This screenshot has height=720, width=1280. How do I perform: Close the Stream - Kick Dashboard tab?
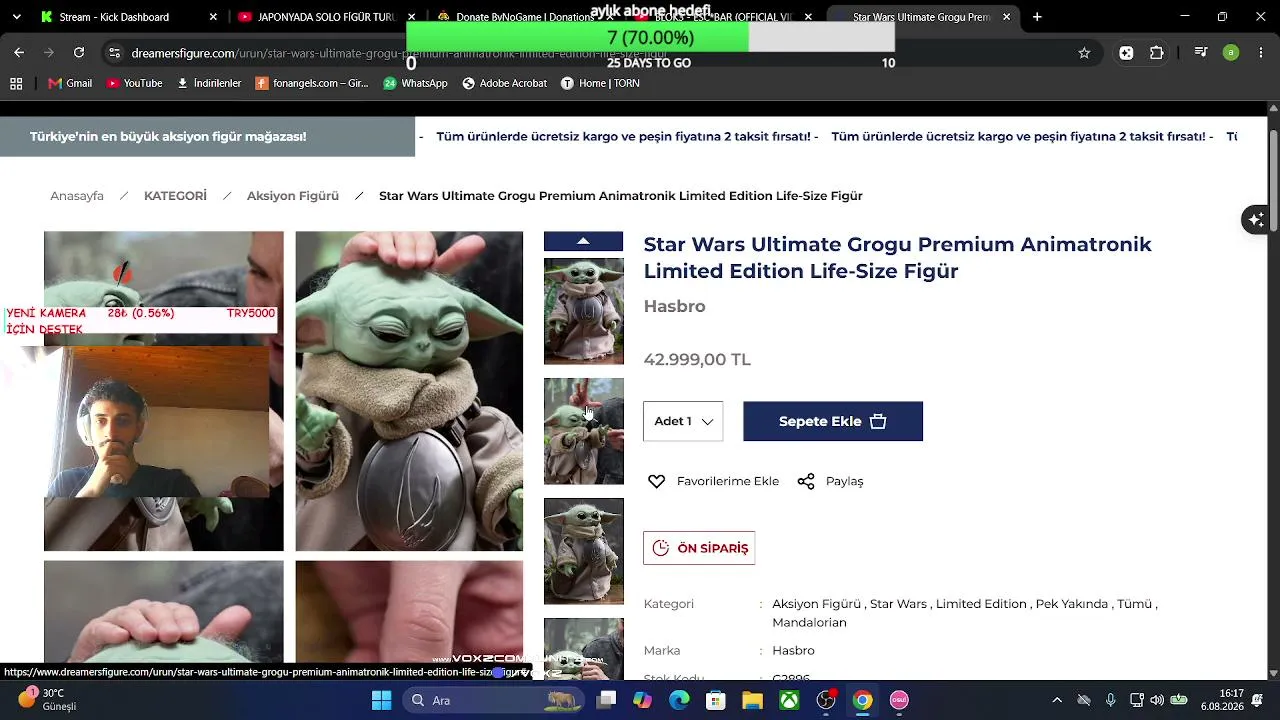[214, 17]
